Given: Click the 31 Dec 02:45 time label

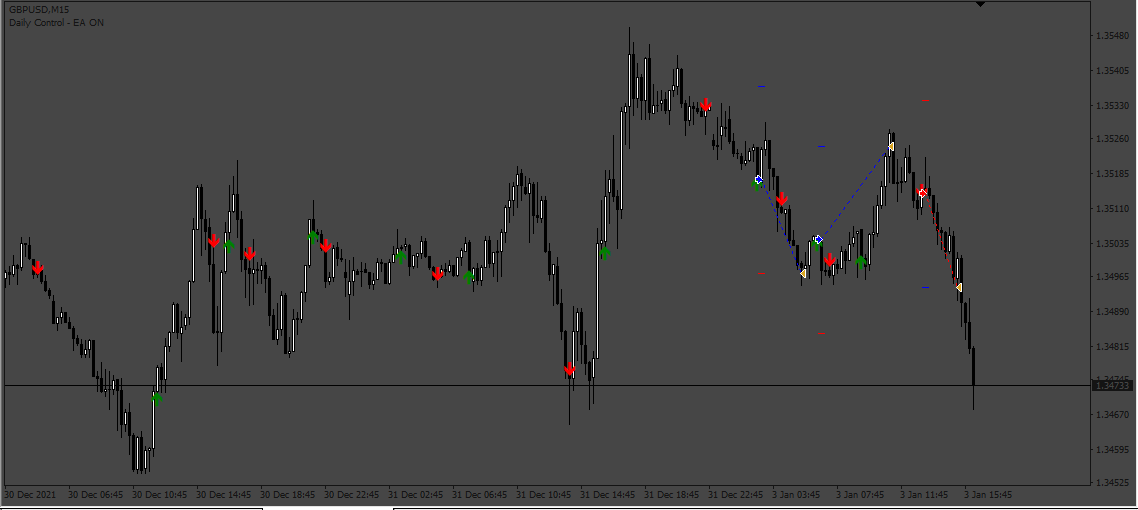Looking at the screenshot, I should [x=415, y=495].
